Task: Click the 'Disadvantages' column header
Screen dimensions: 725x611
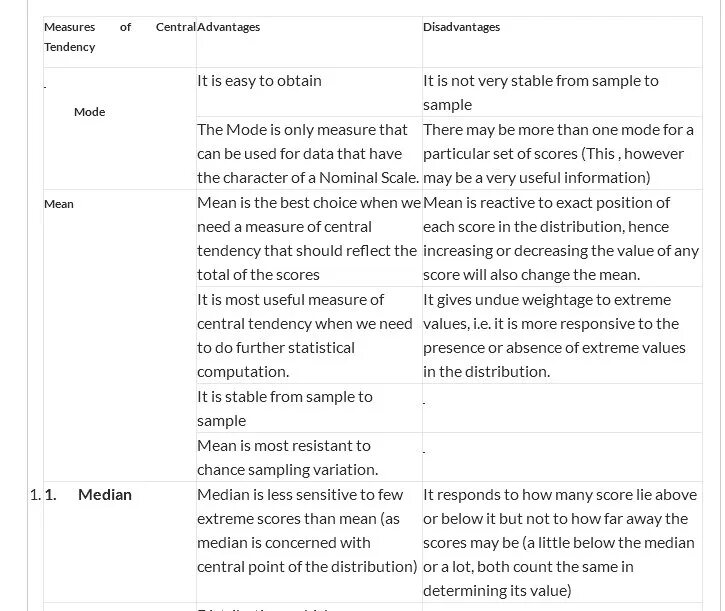Action: click(x=461, y=27)
